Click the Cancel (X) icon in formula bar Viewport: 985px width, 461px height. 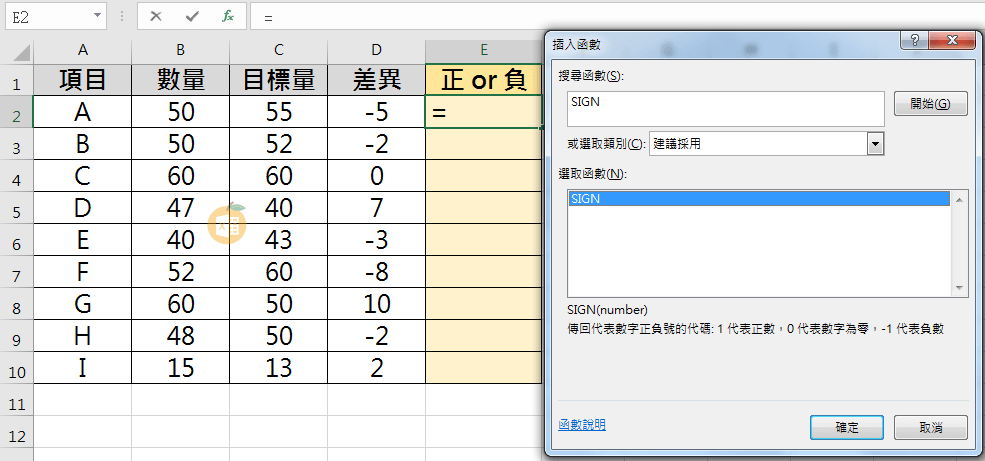[x=156, y=17]
